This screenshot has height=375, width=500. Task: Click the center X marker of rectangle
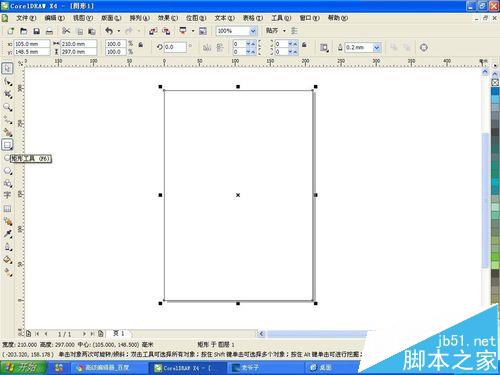[238, 195]
